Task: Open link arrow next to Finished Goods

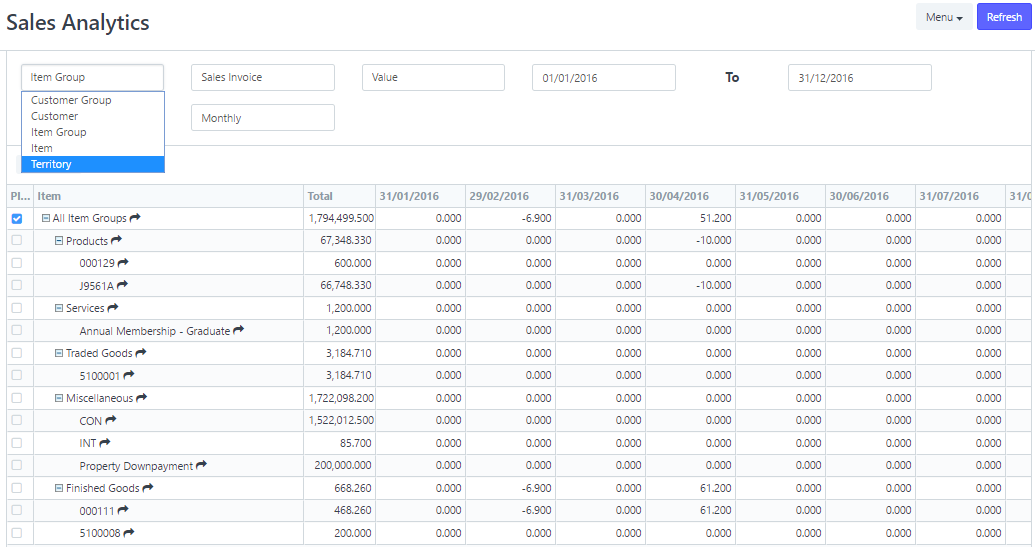Action: 148,488
